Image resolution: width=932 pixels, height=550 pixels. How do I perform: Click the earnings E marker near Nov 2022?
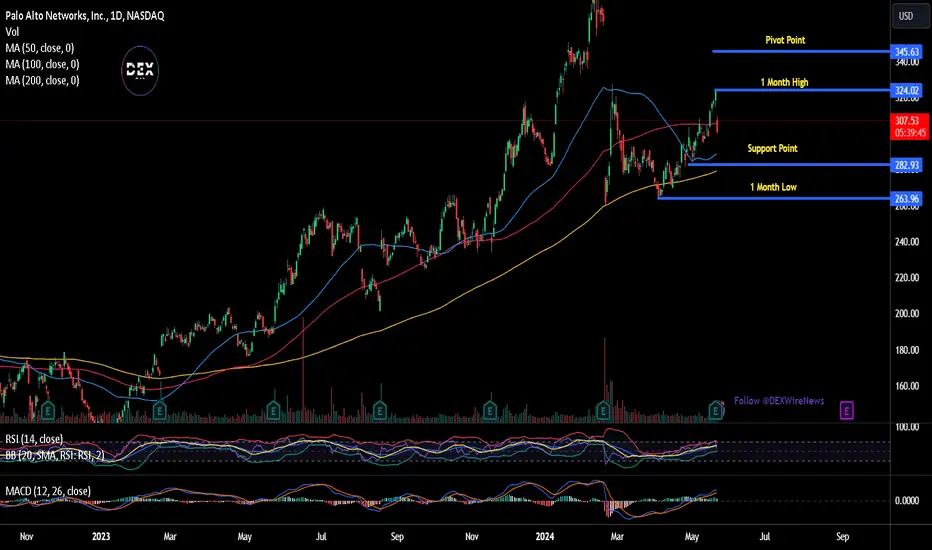tap(48, 410)
